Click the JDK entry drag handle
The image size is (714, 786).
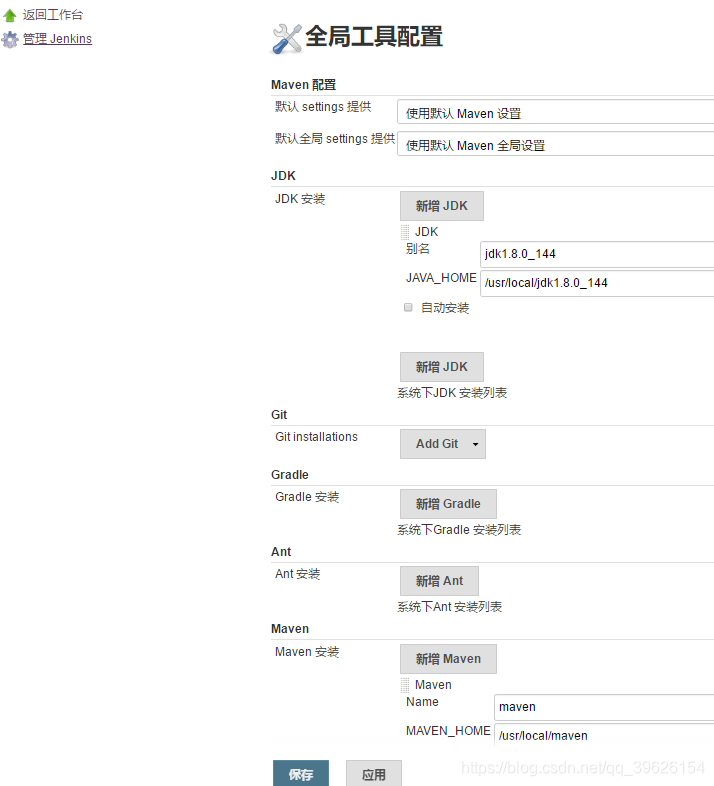click(x=405, y=232)
